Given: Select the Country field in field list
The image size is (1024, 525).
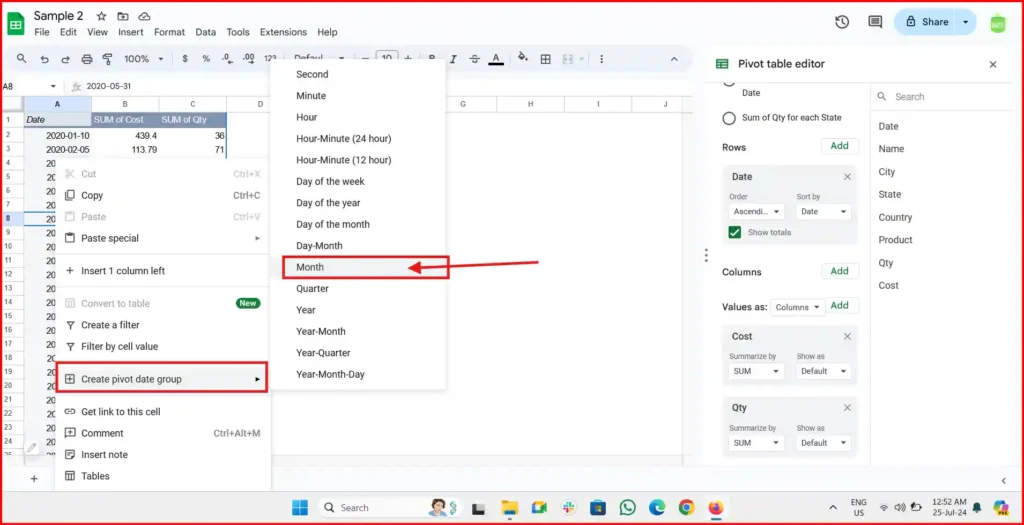Looking at the screenshot, I should point(895,217).
